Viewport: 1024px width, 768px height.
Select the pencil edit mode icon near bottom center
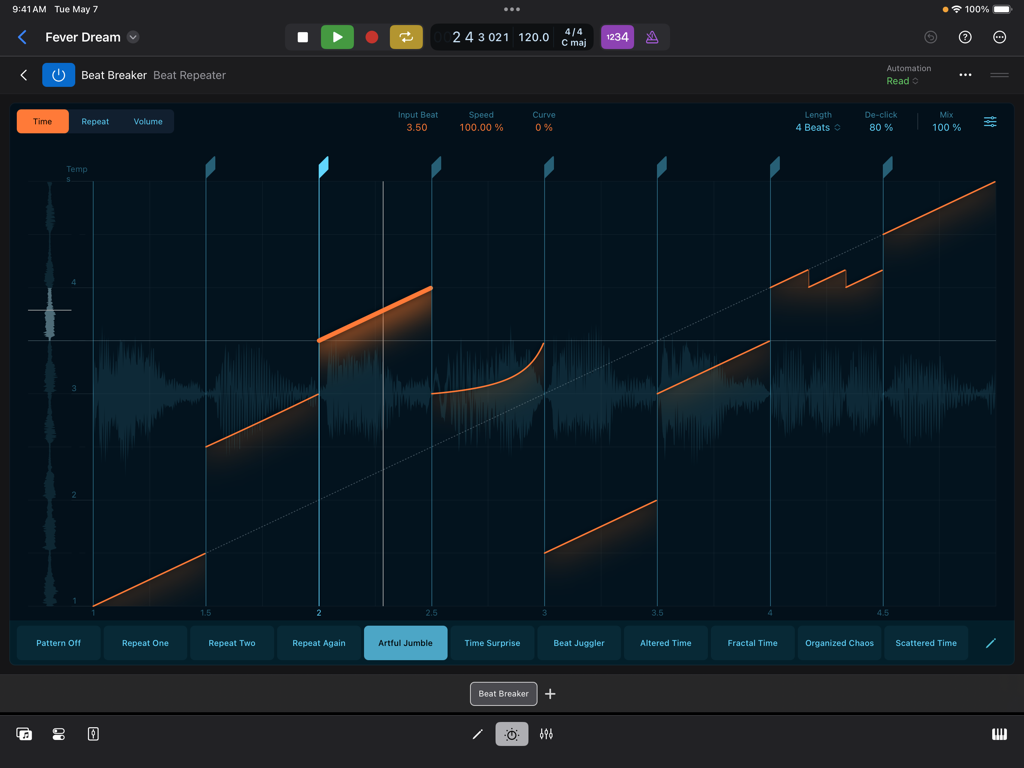pyautogui.click(x=477, y=733)
